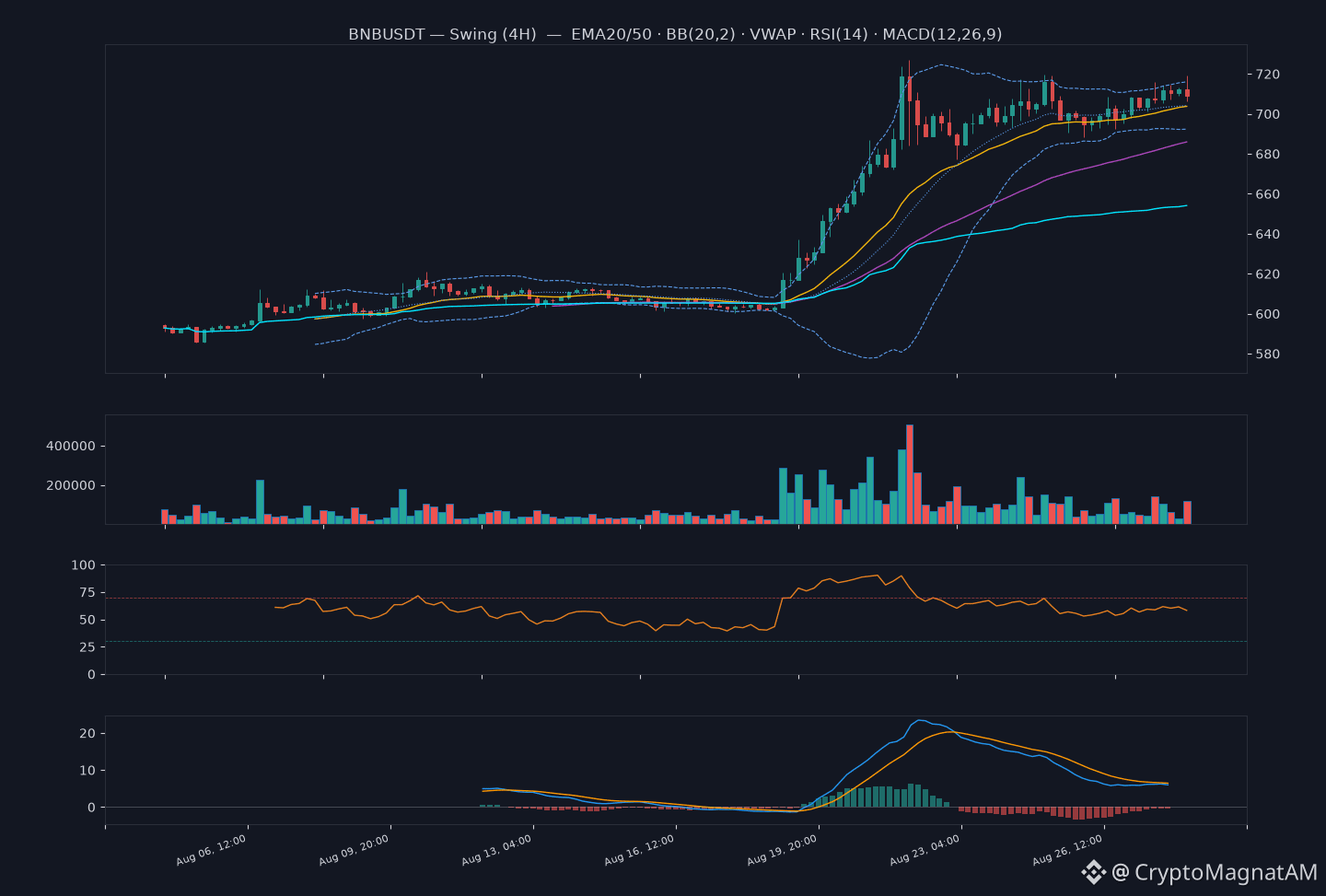Click the Aug 06, 12:00 date label
Viewport: 1326px width, 896px height.
pyautogui.click(x=212, y=850)
